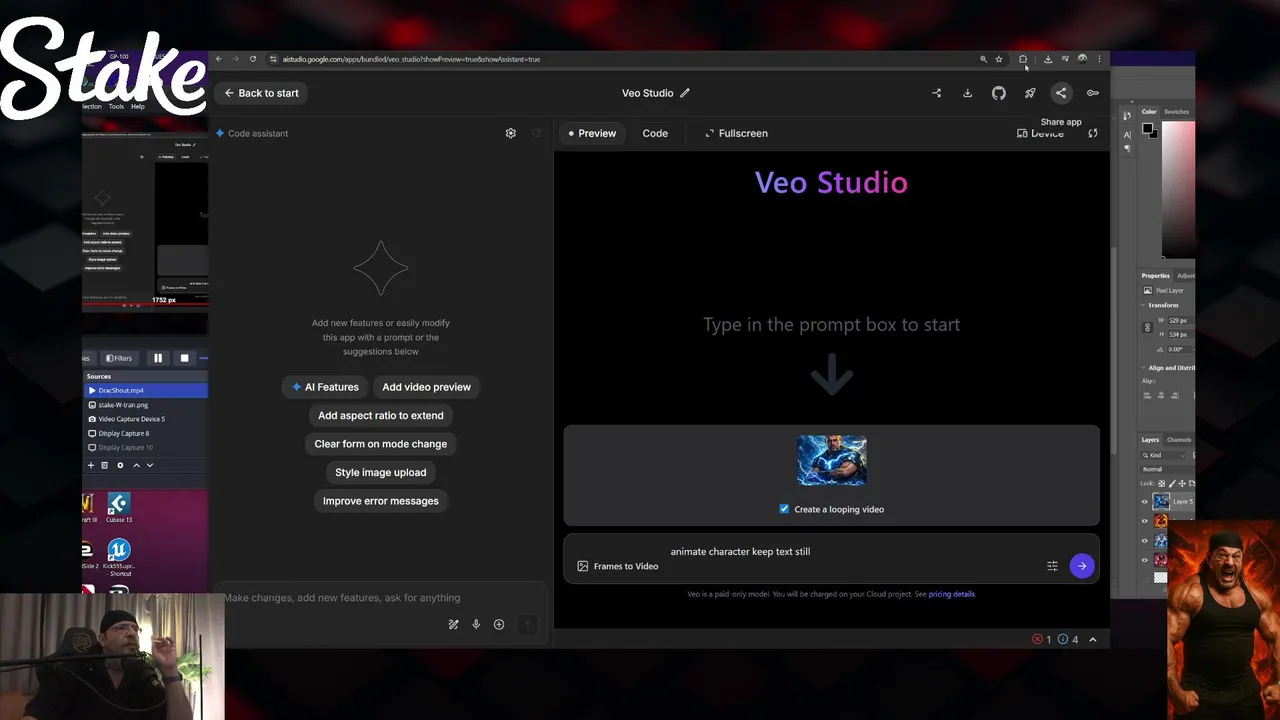Bookmark page with the star icon

pos(998,59)
